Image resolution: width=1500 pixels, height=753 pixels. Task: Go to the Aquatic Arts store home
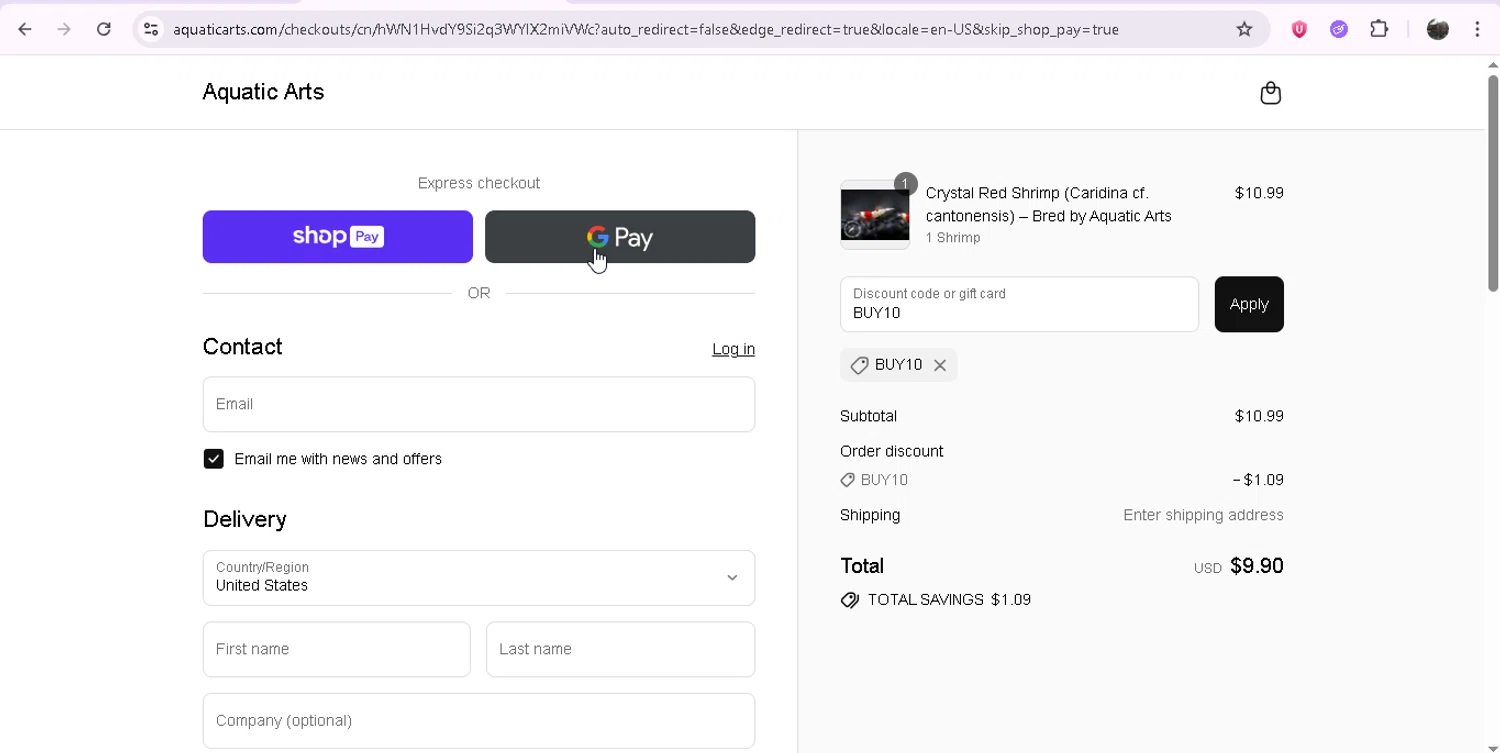tap(263, 92)
